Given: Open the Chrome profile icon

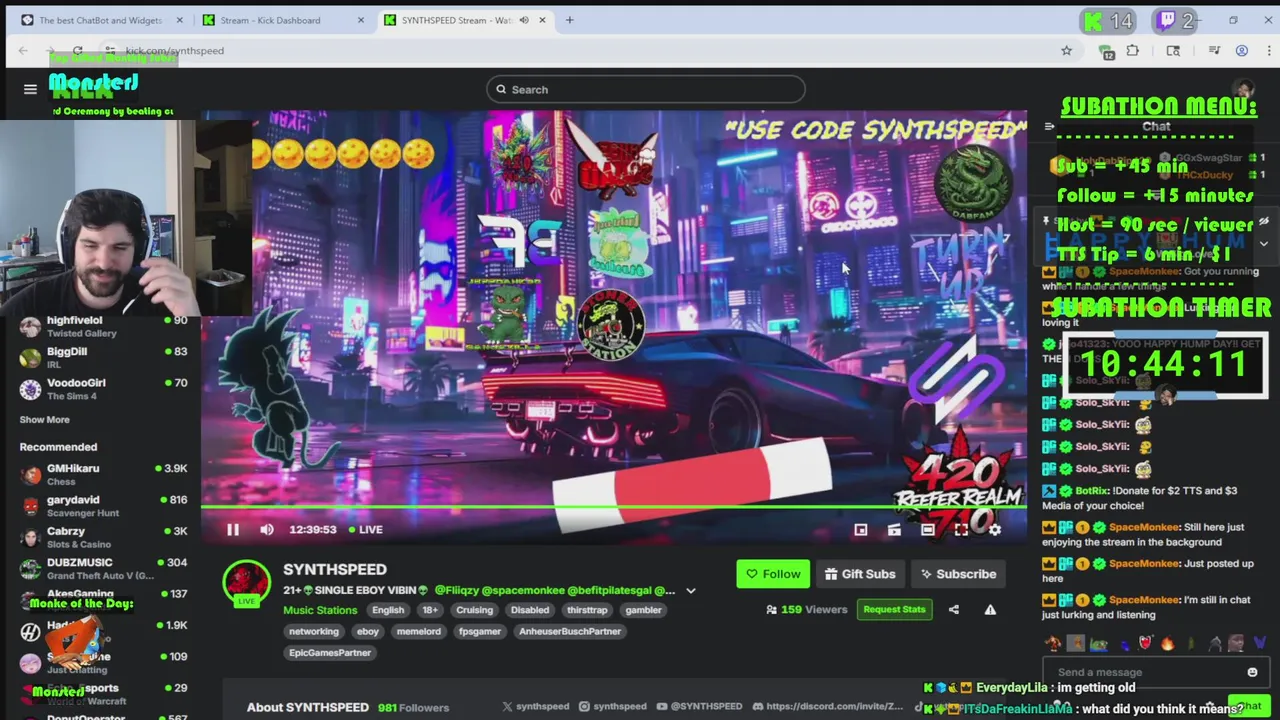Looking at the screenshot, I should pyautogui.click(x=1241, y=50).
